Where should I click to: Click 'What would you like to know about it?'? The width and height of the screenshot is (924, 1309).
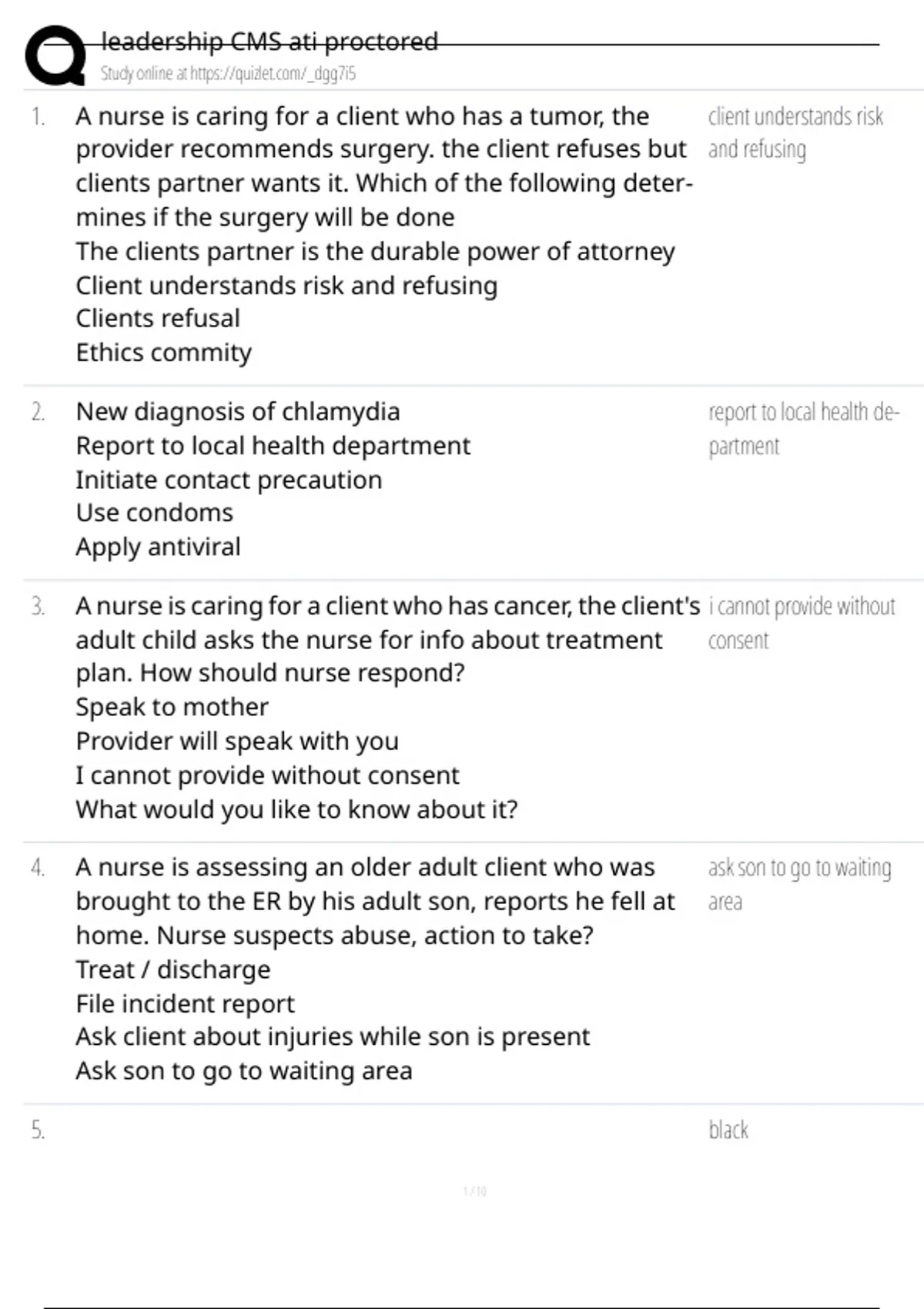coord(296,809)
